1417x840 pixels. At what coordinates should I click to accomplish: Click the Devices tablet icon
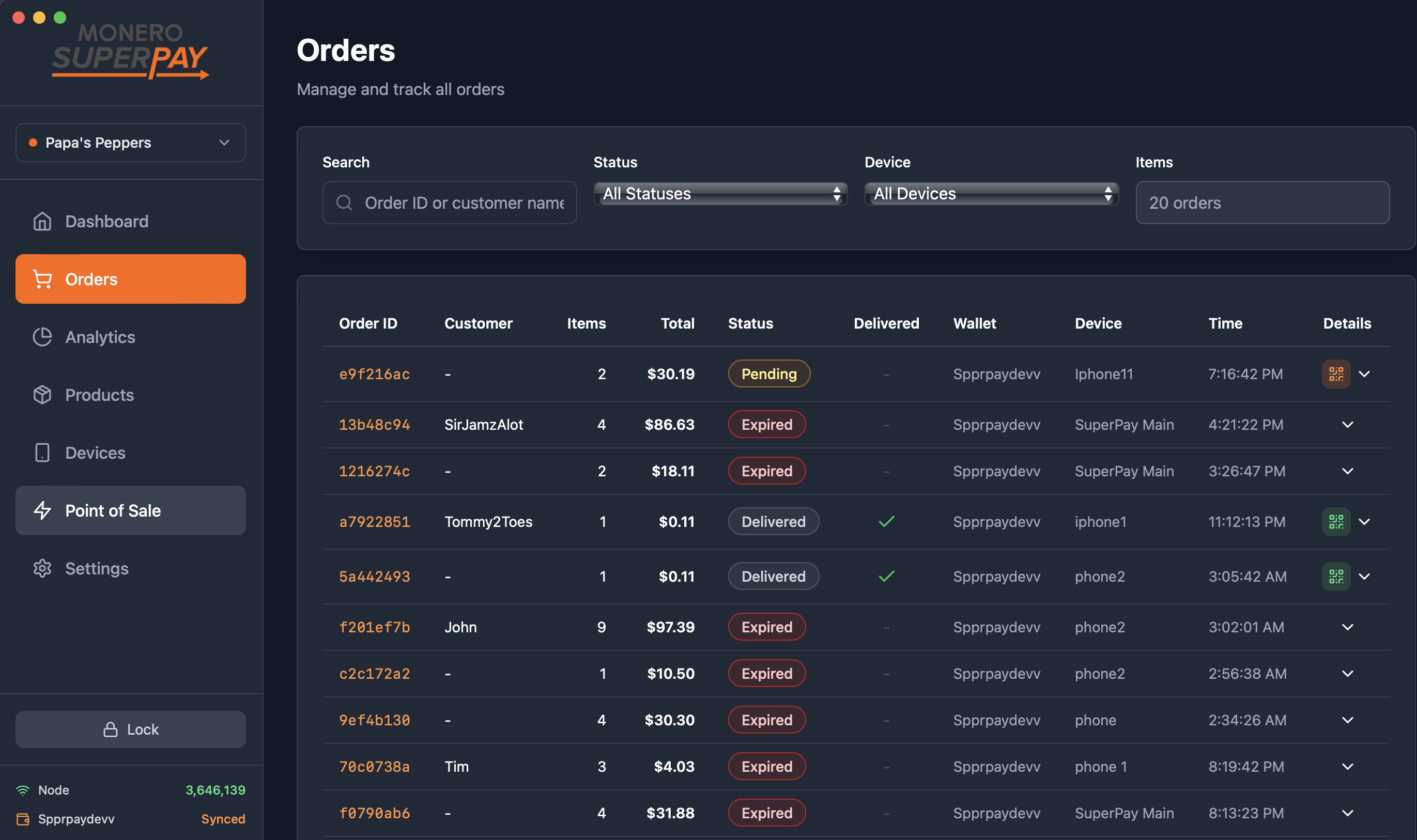[42, 453]
